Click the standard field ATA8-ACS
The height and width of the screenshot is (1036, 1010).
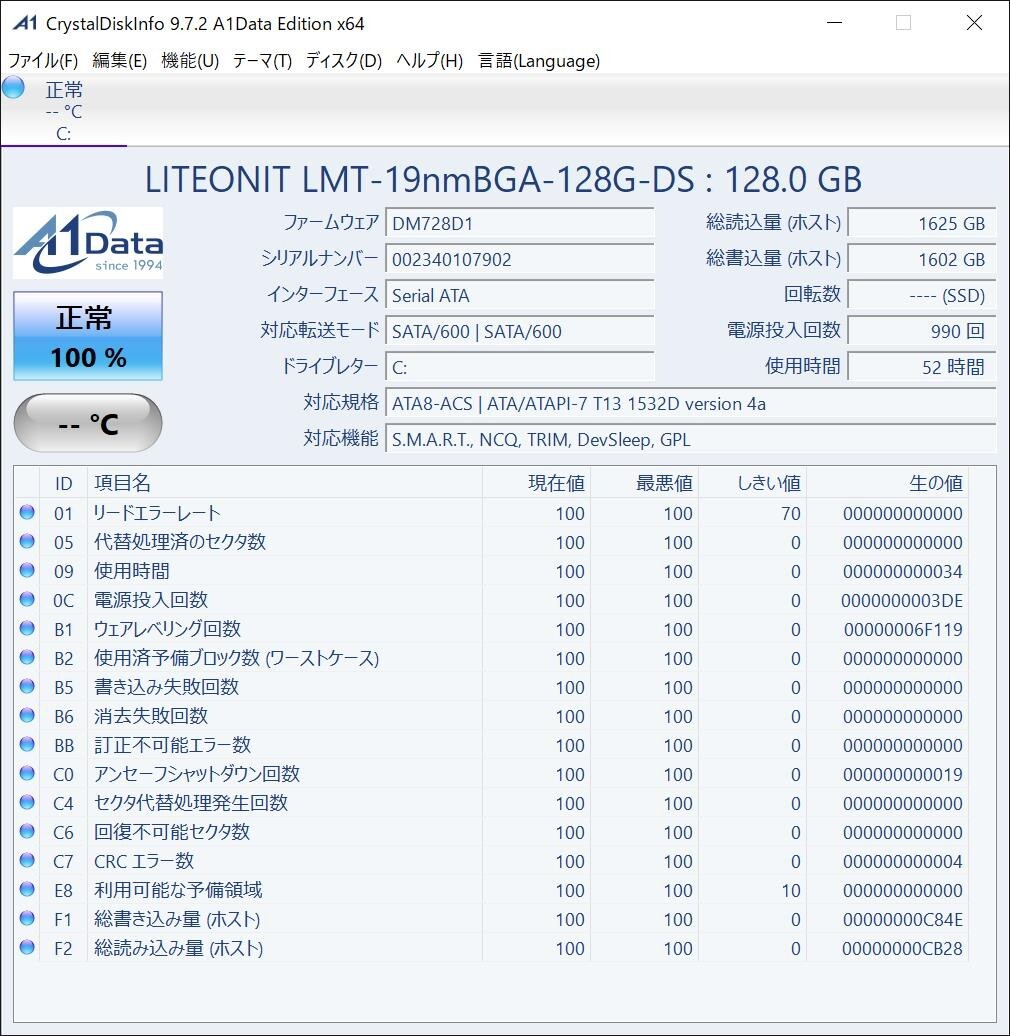(691, 404)
